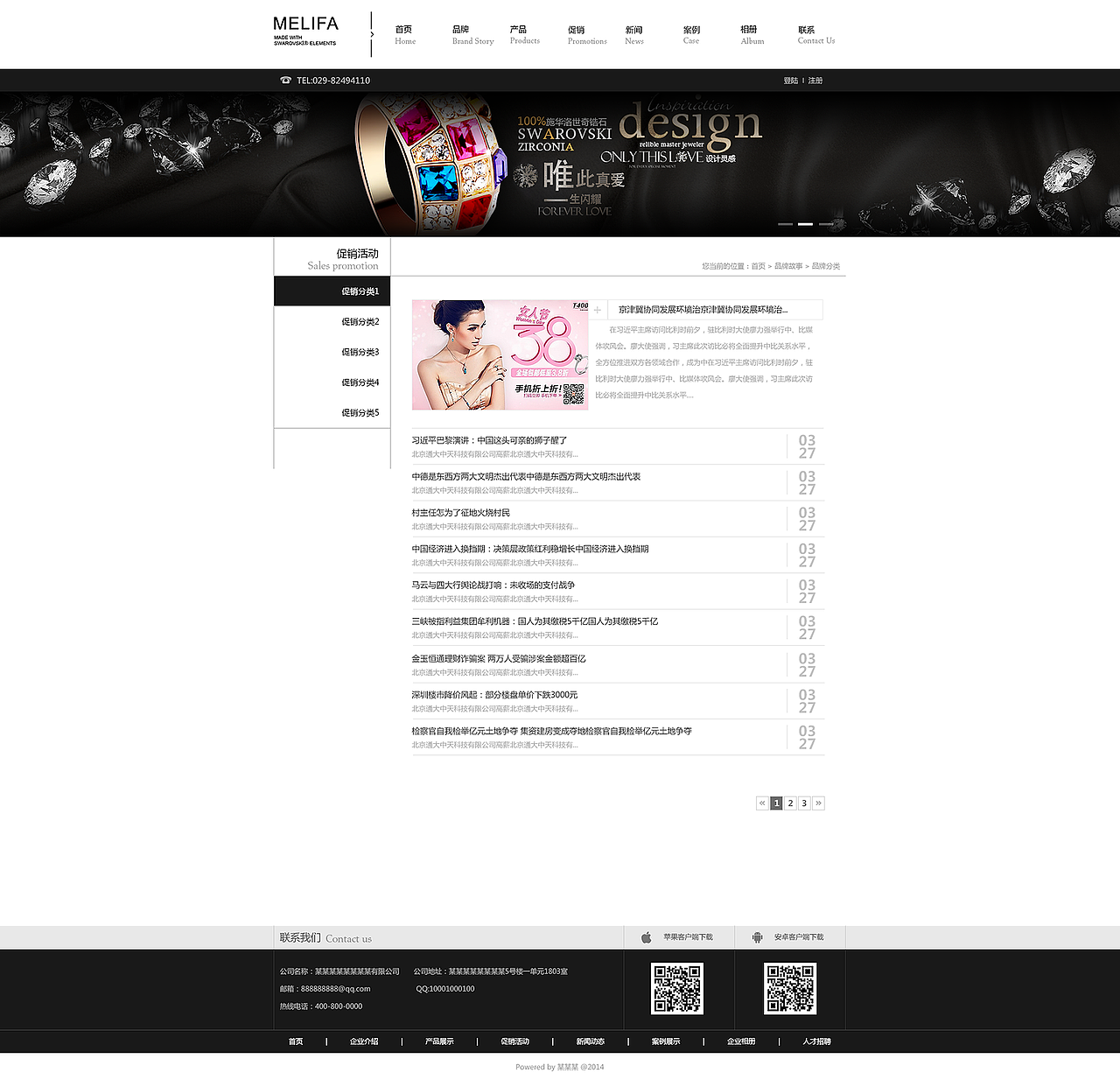The width and height of the screenshot is (1120, 1080).
Task: Click breadcrumb link 首页
Action: coord(759,266)
